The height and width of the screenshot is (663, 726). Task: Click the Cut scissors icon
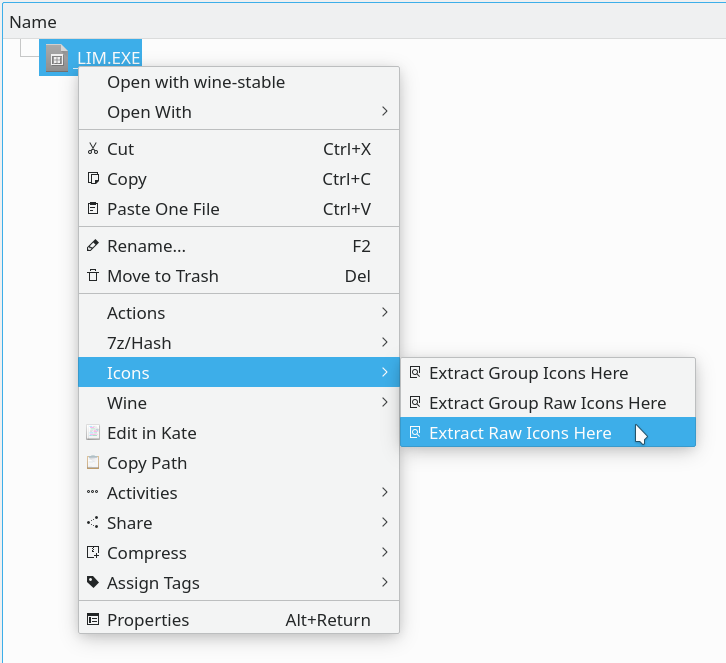pos(93,149)
